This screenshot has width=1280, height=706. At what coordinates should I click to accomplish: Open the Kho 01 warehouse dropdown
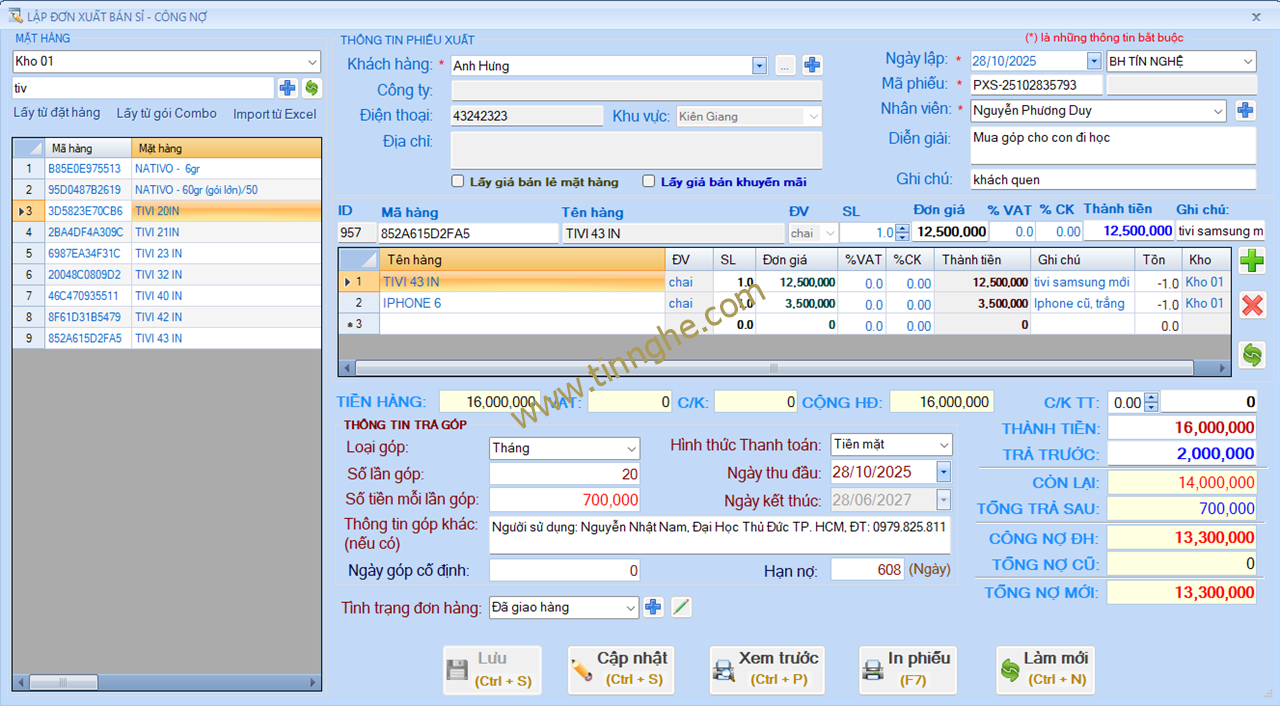click(x=312, y=62)
